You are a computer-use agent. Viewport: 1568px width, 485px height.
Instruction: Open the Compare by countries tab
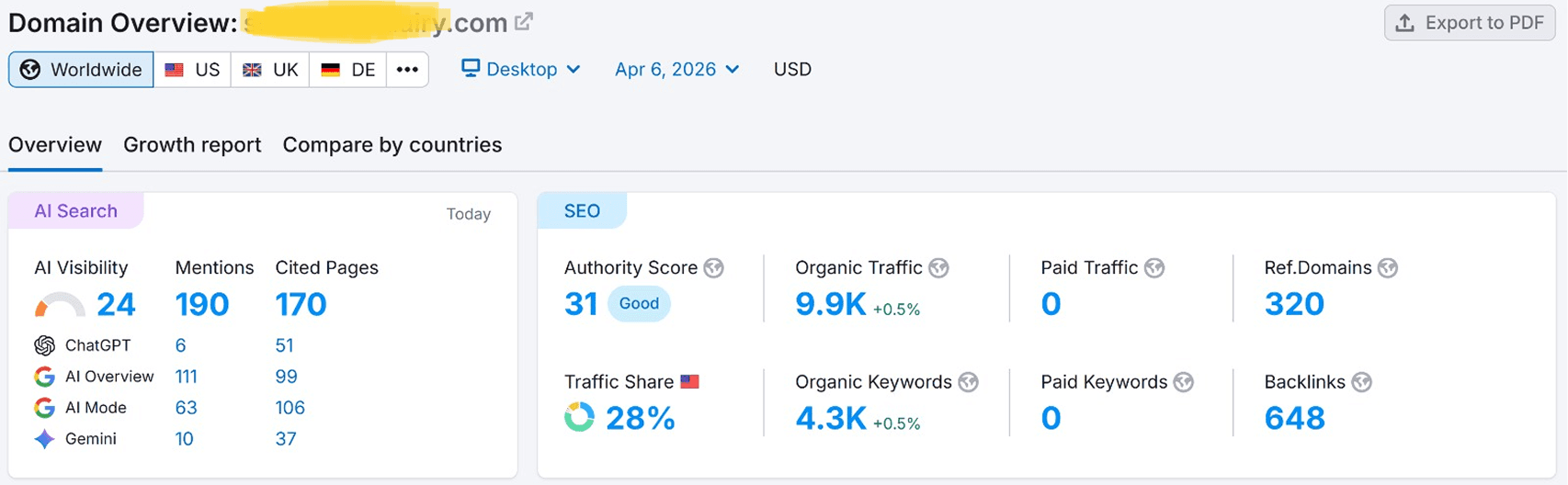tap(392, 145)
